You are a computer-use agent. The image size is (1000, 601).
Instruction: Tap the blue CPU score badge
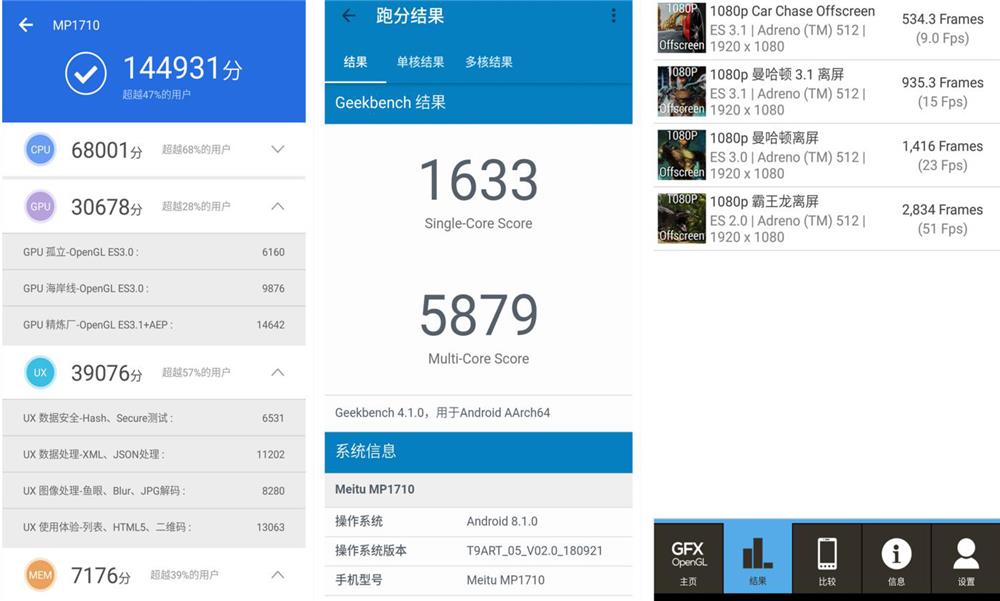click(40, 150)
